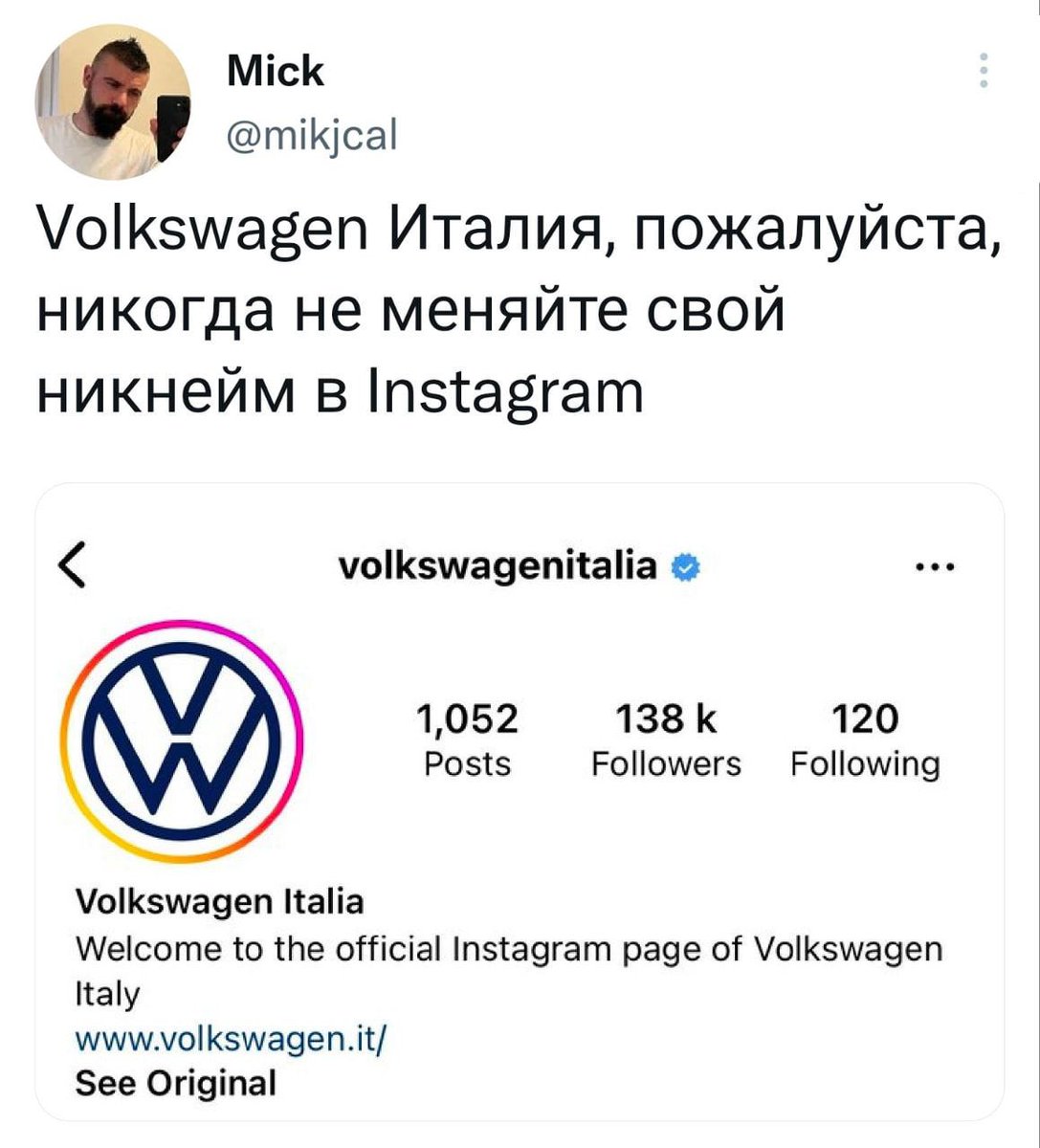Open the embedded Instagram screenshot image
The width and height of the screenshot is (1040, 1148).
click(x=520, y=802)
